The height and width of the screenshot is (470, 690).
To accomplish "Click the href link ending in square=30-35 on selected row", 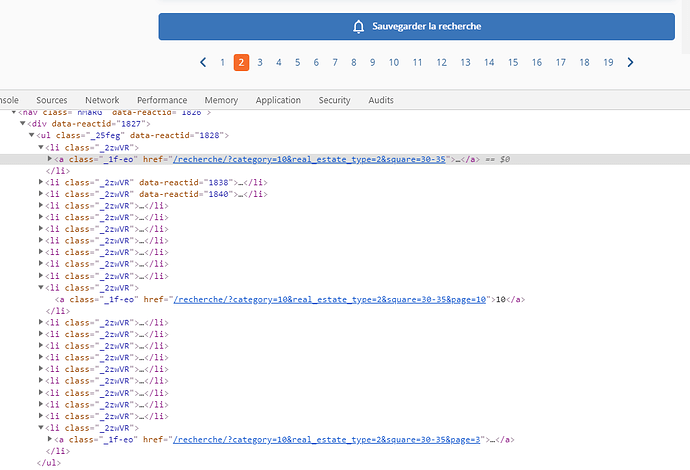I will (x=309, y=159).
